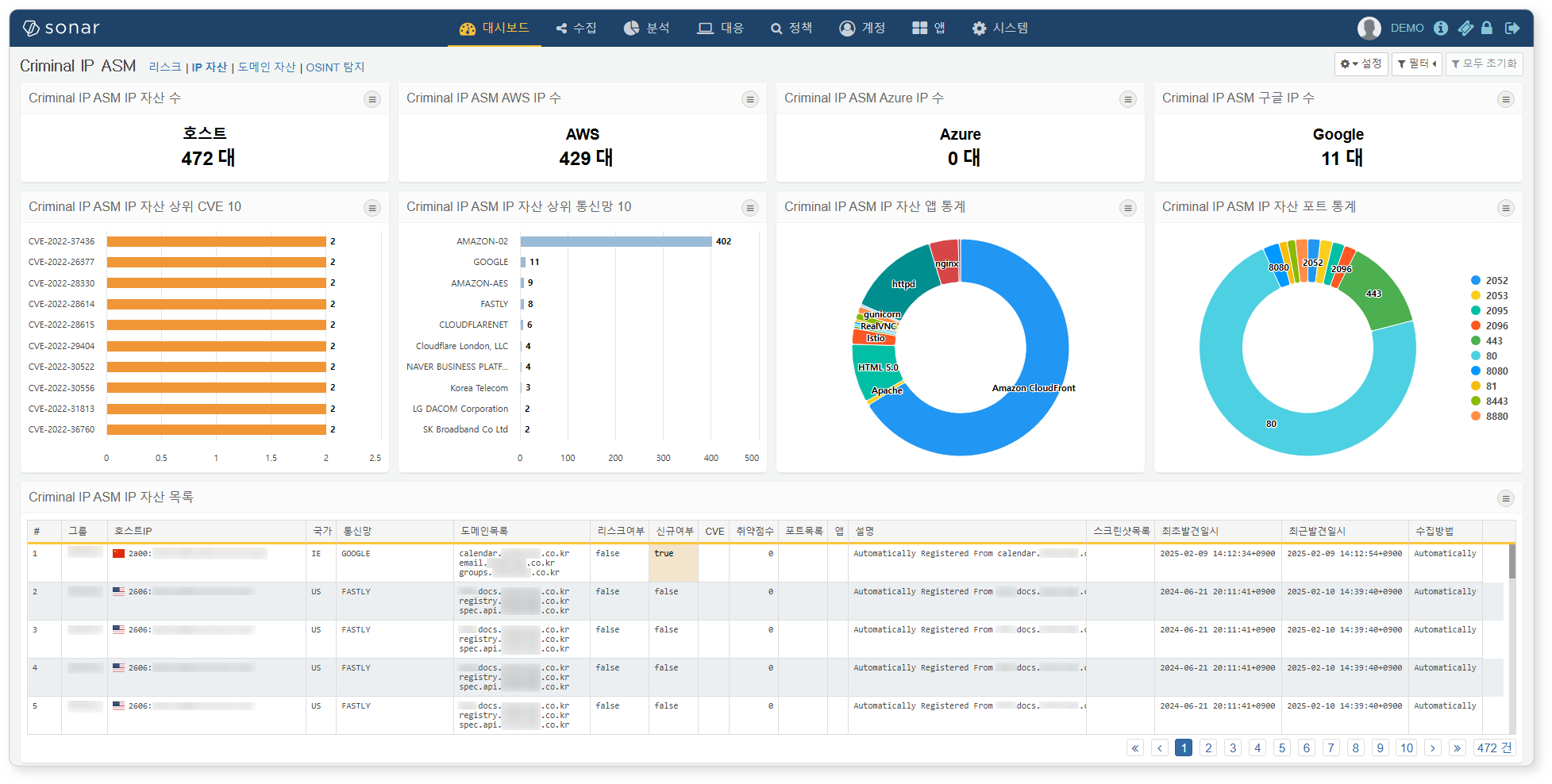Go to page 5
The image size is (1552, 784).
click(1282, 747)
